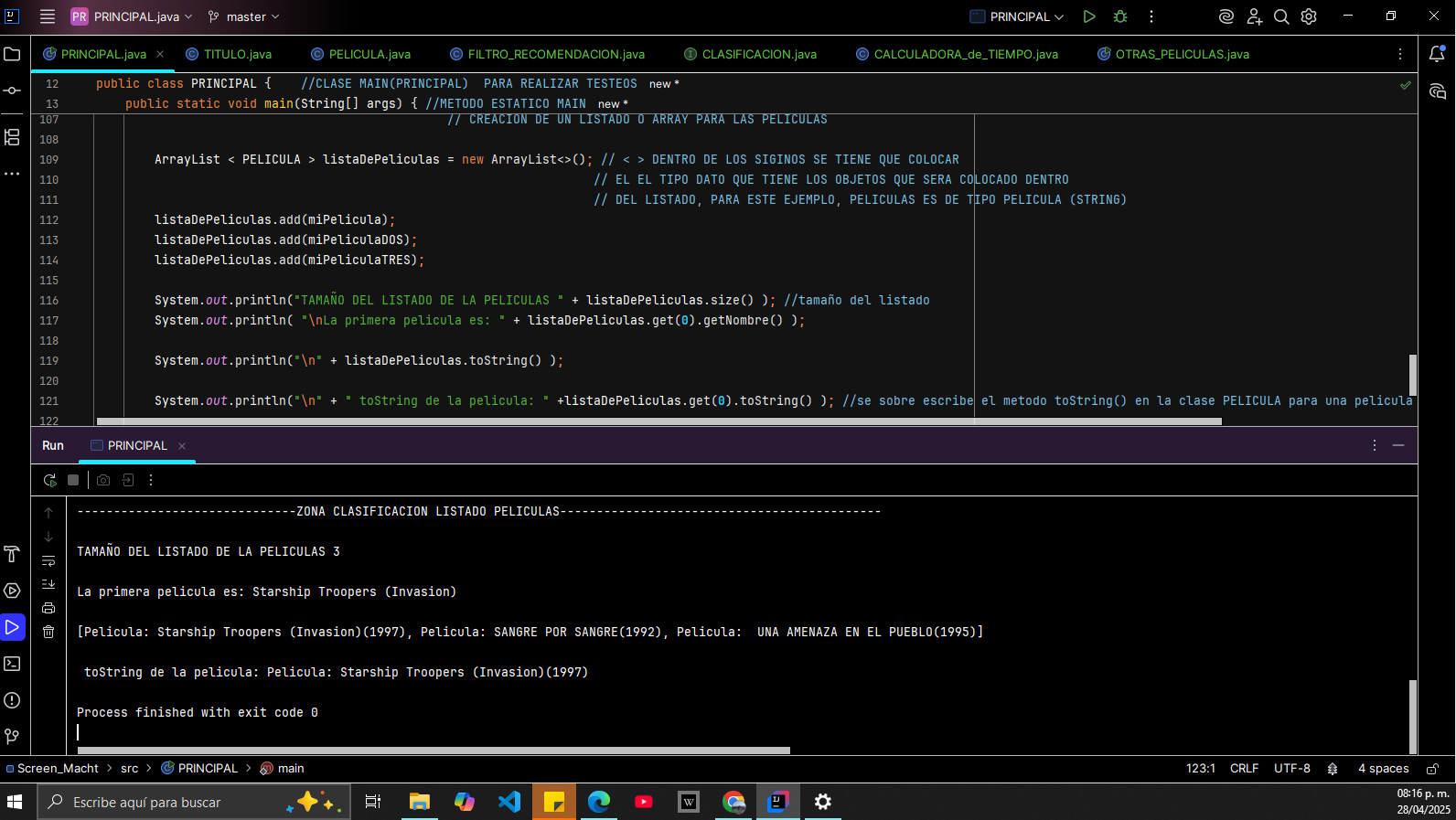Switch to OTRAS_PELICULAS.java tab
Screen dimensions: 1456x820
click(x=1172, y=54)
